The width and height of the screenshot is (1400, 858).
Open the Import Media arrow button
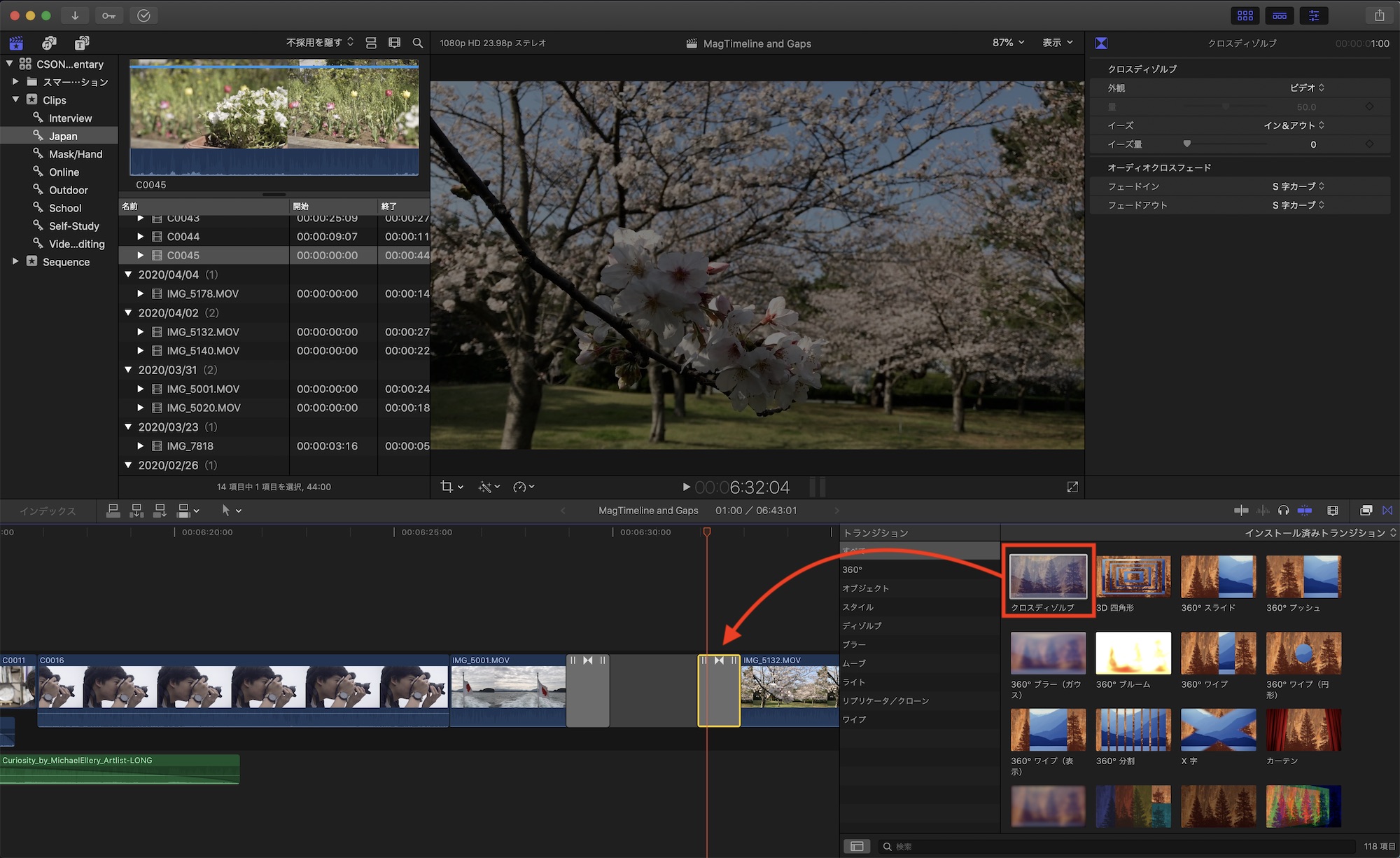pos(75,15)
